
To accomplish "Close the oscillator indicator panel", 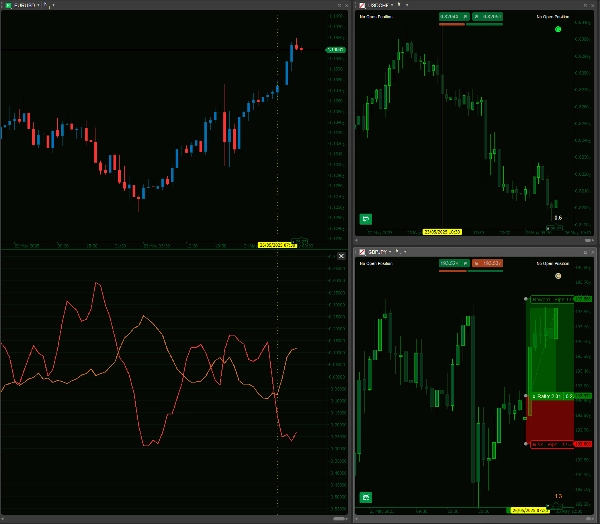I will click(341, 256).
